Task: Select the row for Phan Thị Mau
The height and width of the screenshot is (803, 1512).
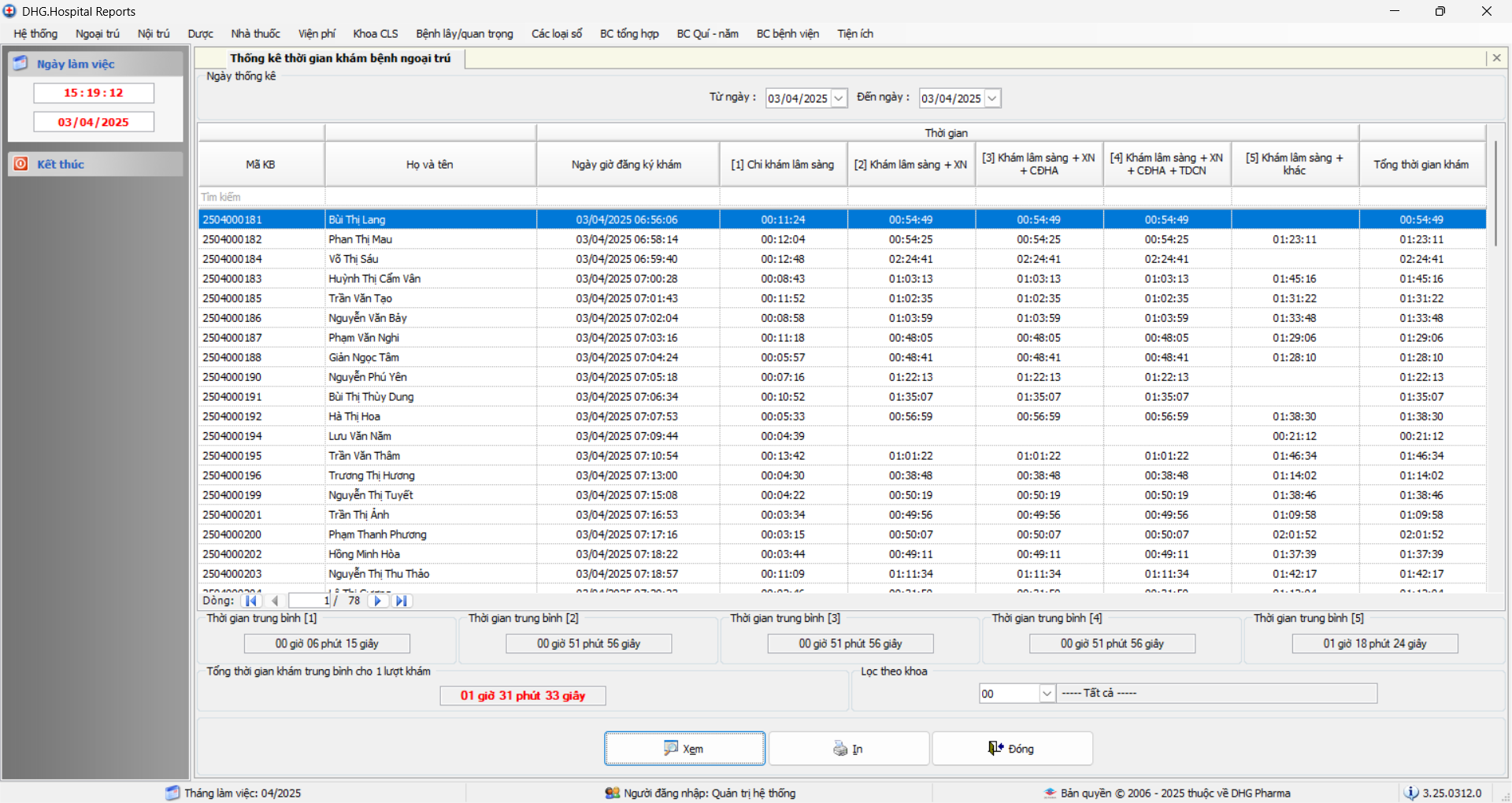Action: pyautogui.click(x=842, y=239)
